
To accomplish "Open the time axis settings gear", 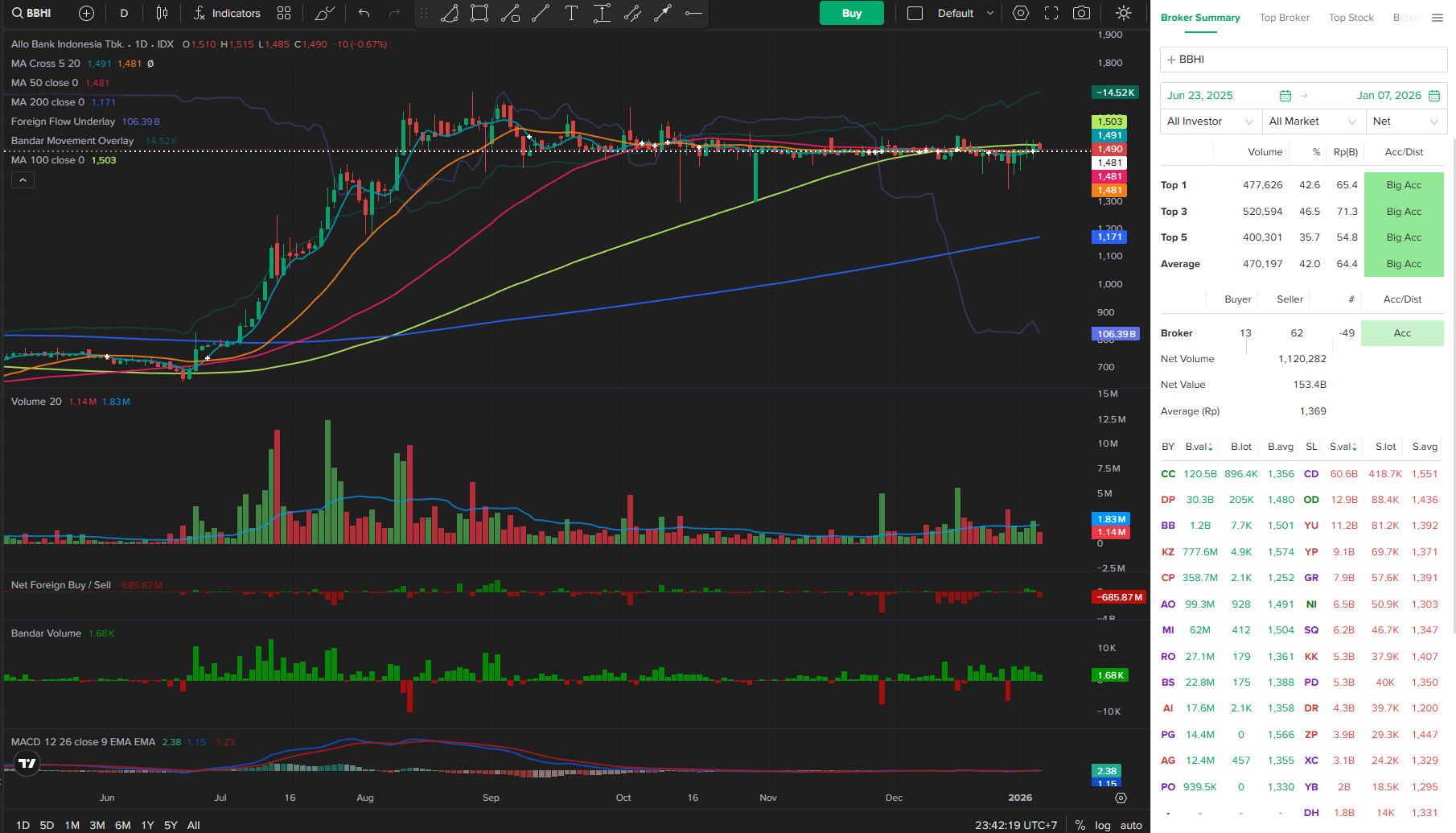I will (1121, 798).
